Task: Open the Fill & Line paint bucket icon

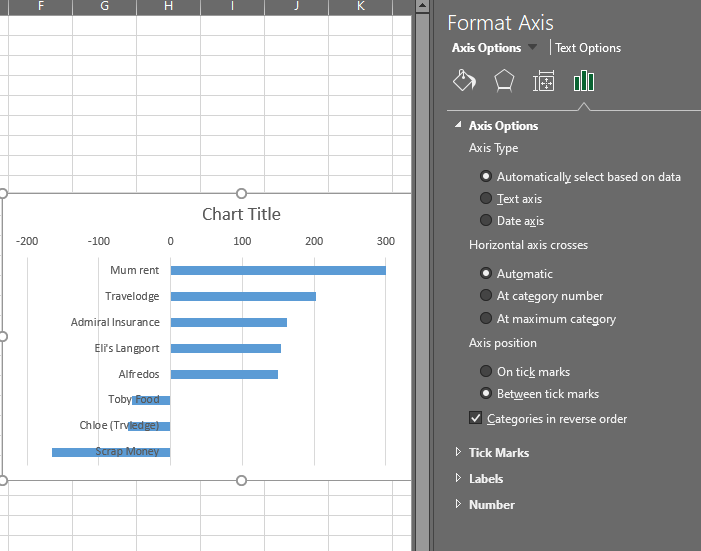Action: 464,81
